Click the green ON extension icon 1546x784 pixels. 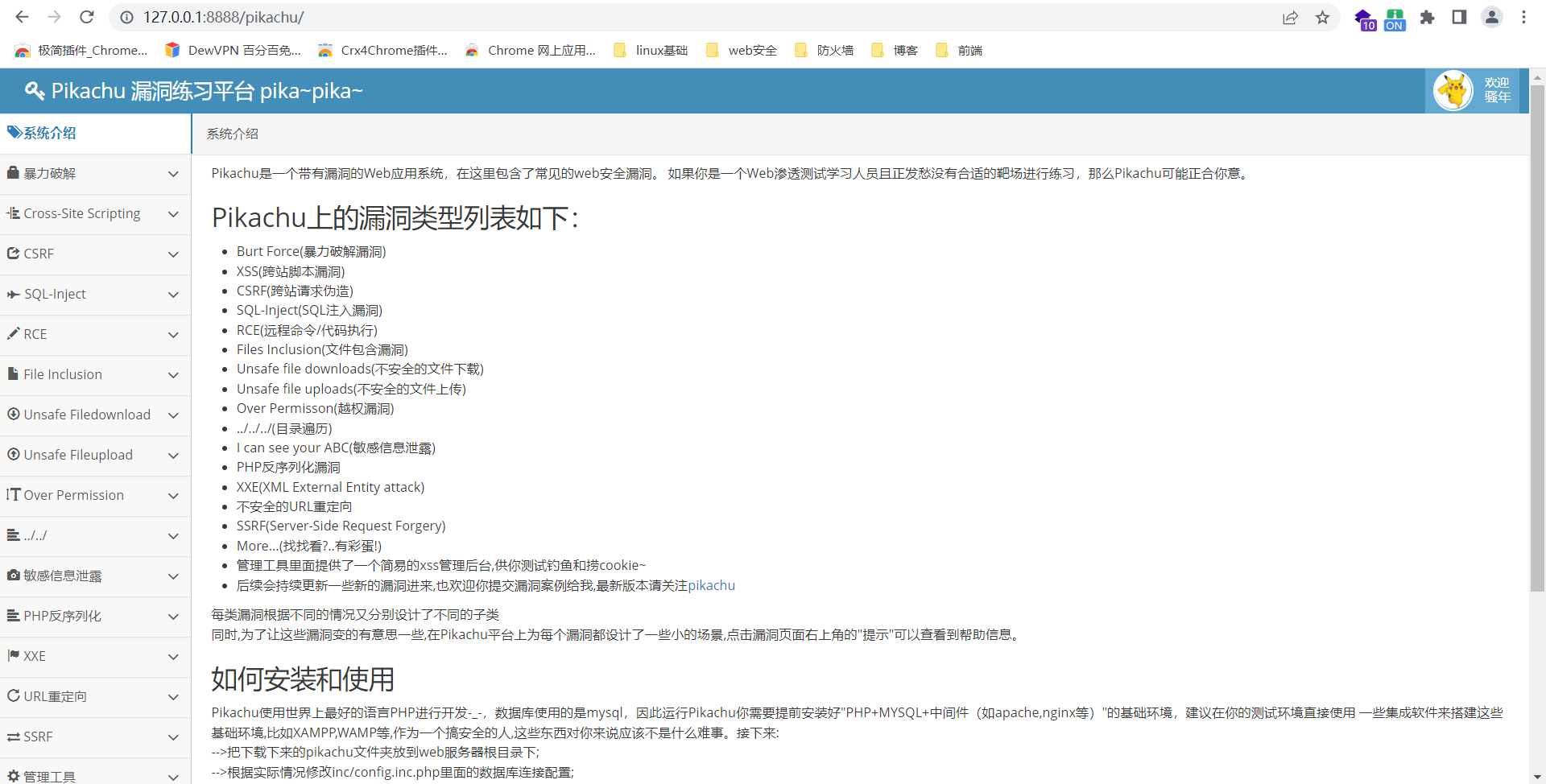click(x=1395, y=19)
